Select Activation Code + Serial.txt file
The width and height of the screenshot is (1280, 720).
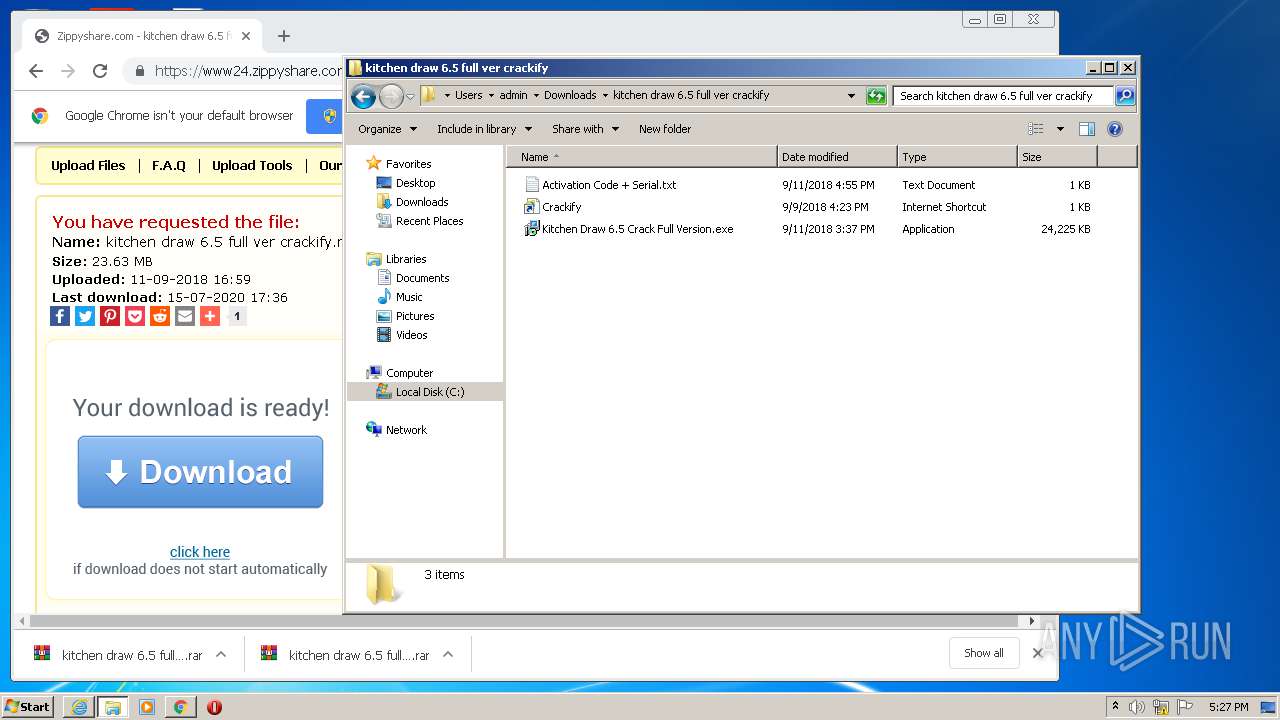tap(609, 185)
